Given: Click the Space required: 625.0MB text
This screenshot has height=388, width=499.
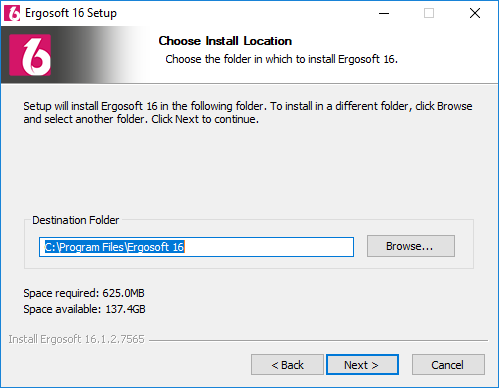Looking at the screenshot, I should pos(84,293).
